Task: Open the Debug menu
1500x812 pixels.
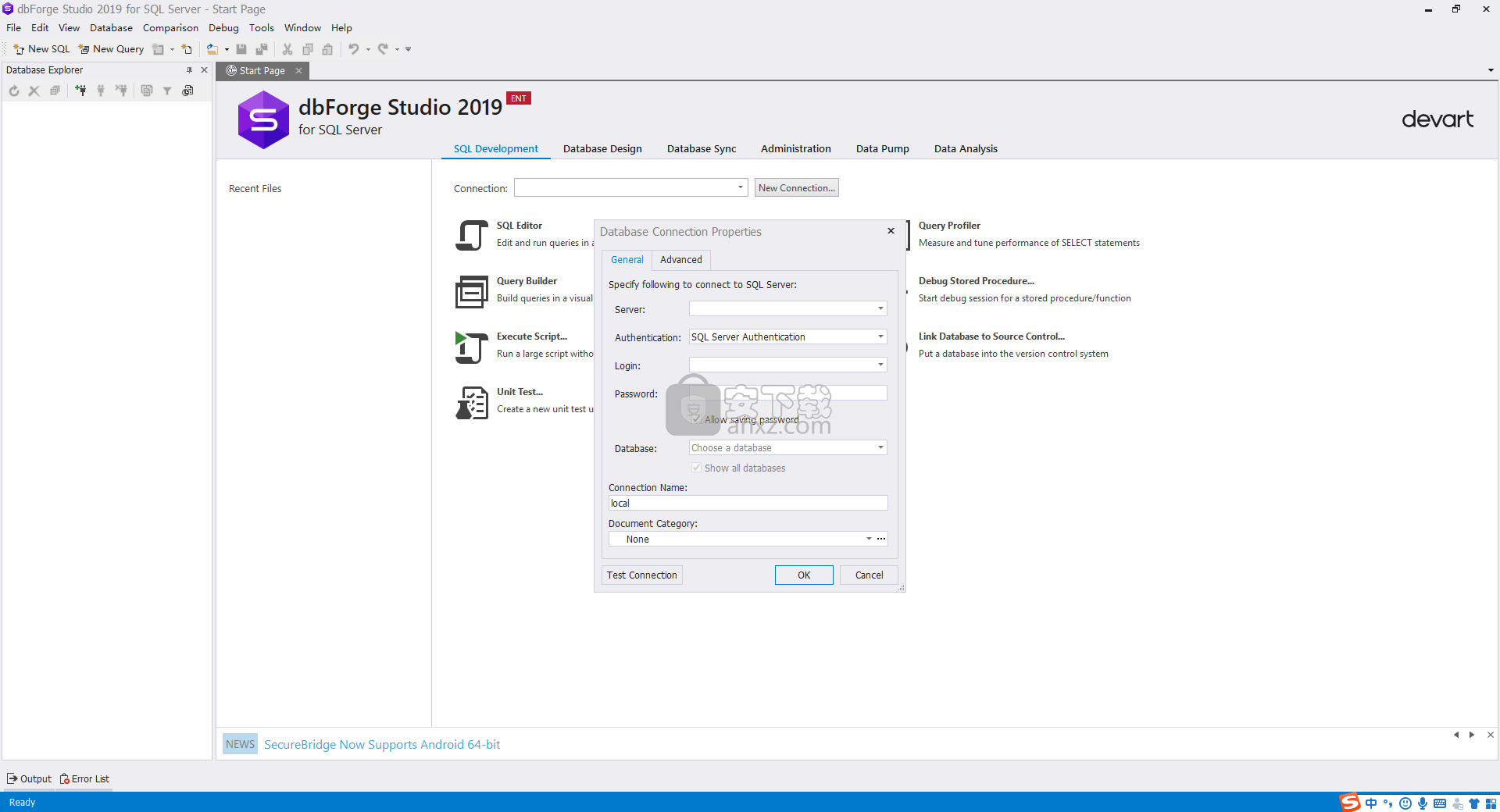Action: coord(223,27)
